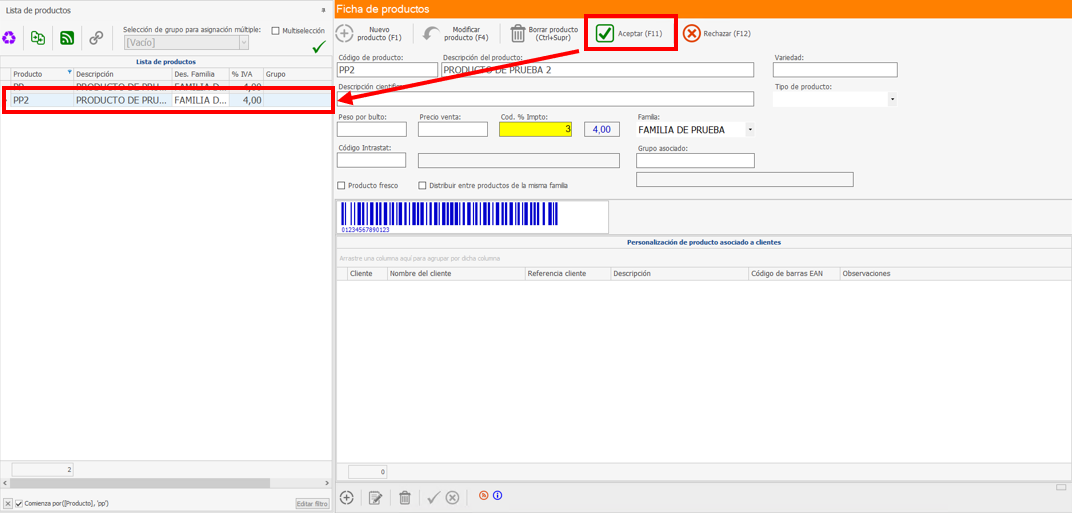Toggle the 'Comienza por' filter checkbox

coord(19,503)
